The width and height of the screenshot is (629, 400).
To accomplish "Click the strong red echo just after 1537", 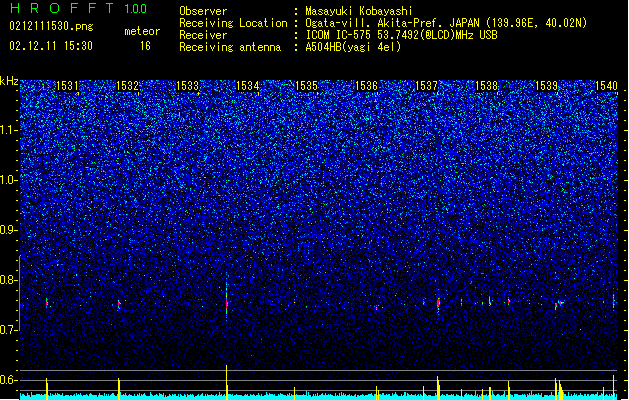I will click(x=438, y=303).
